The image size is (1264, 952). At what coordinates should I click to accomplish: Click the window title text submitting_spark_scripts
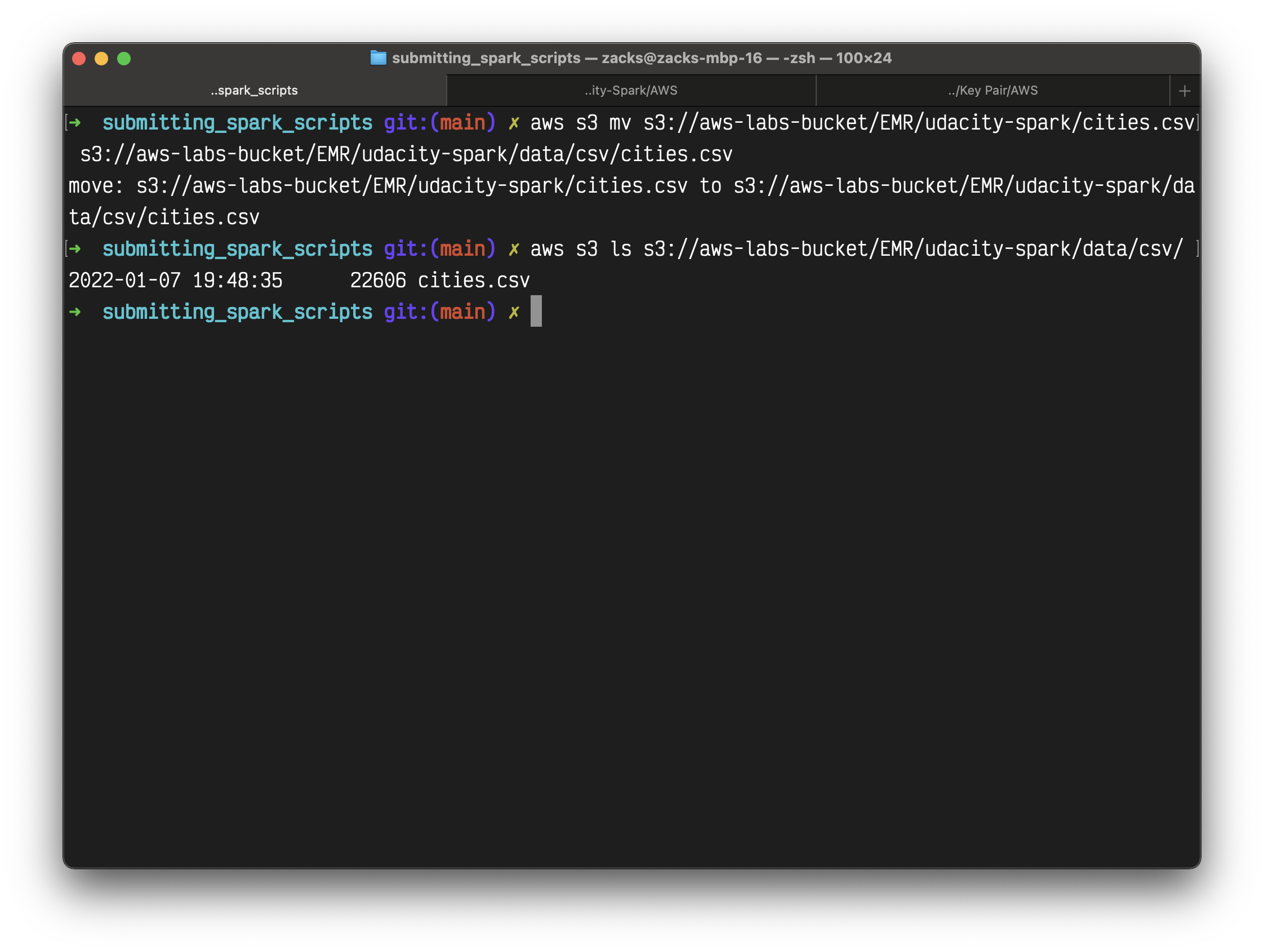[486, 58]
